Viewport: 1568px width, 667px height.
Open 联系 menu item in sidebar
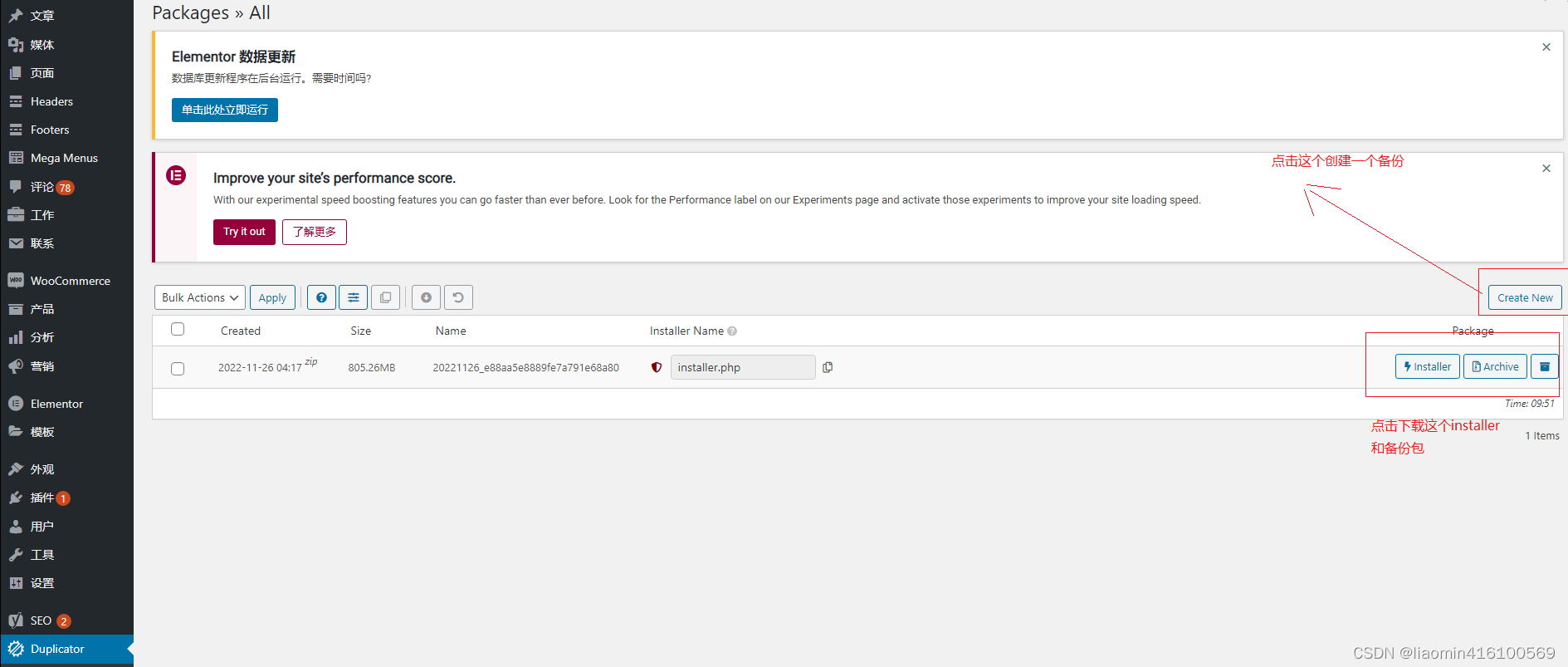[x=42, y=243]
